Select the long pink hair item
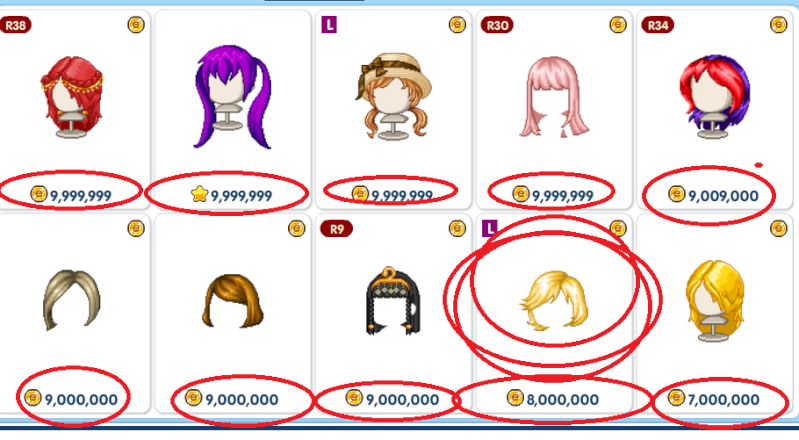799x440 pixels. 554,97
